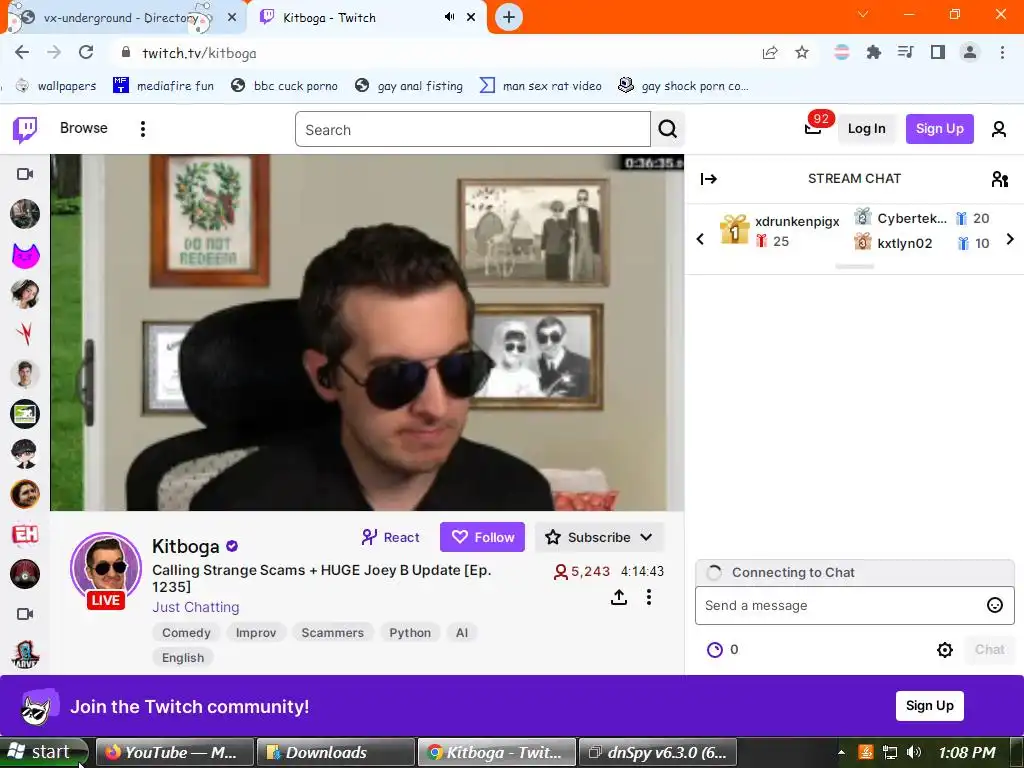Open the pink cat channel in sidebar
This screenshot has width=1024, height=768.
tap(25, 254)
